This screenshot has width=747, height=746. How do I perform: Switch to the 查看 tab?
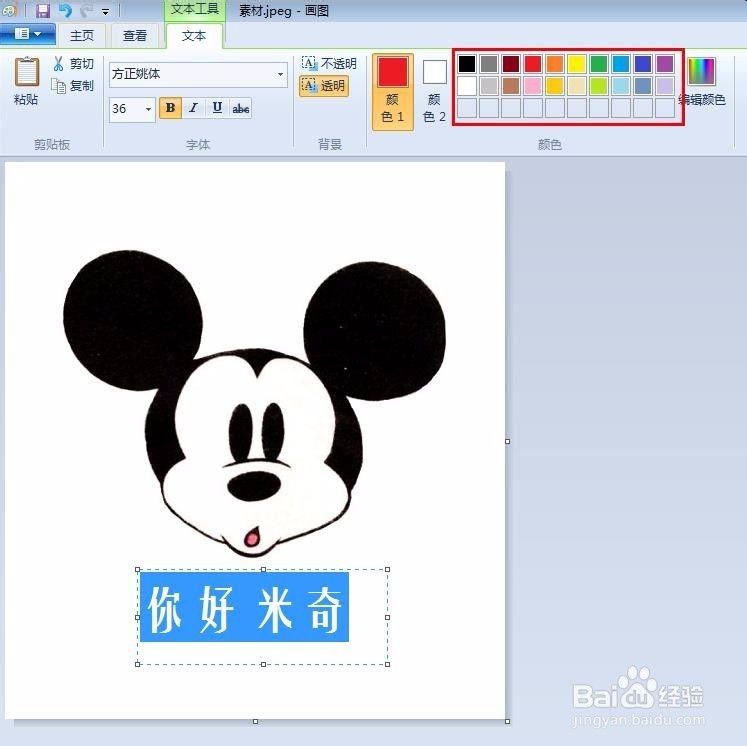[135, 36]
